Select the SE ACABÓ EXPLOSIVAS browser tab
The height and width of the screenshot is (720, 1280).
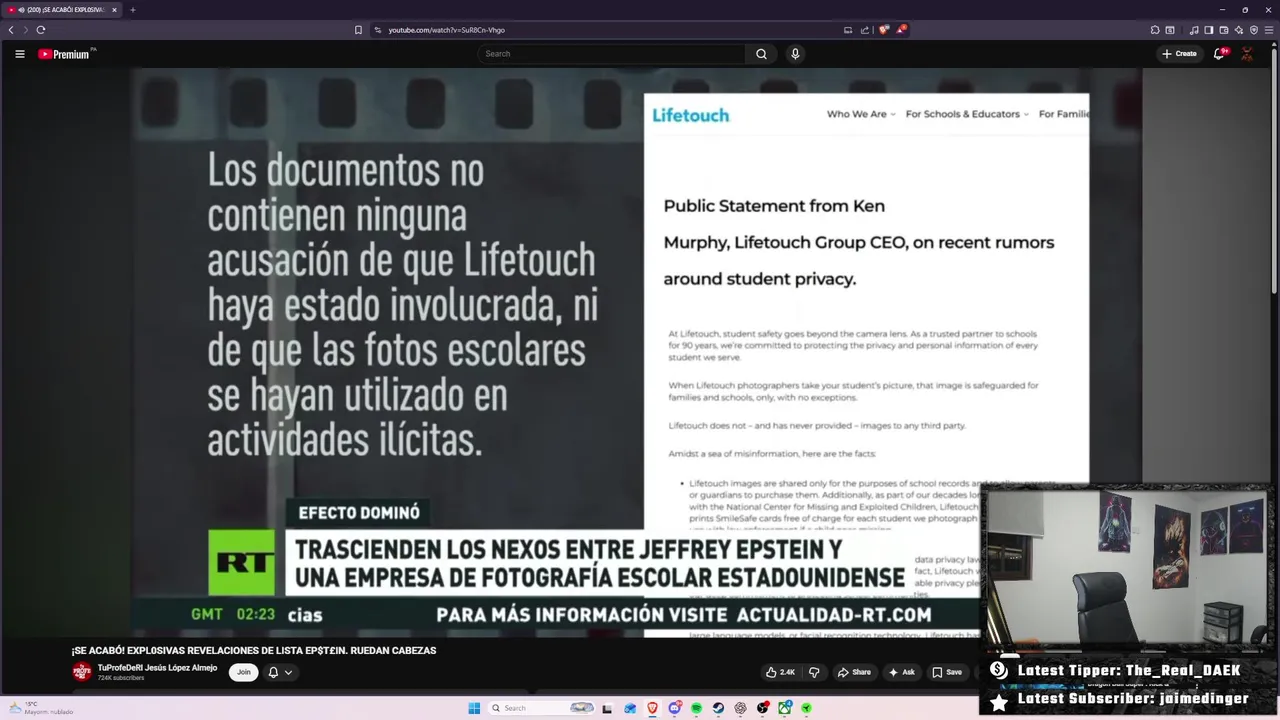[62, 10]
